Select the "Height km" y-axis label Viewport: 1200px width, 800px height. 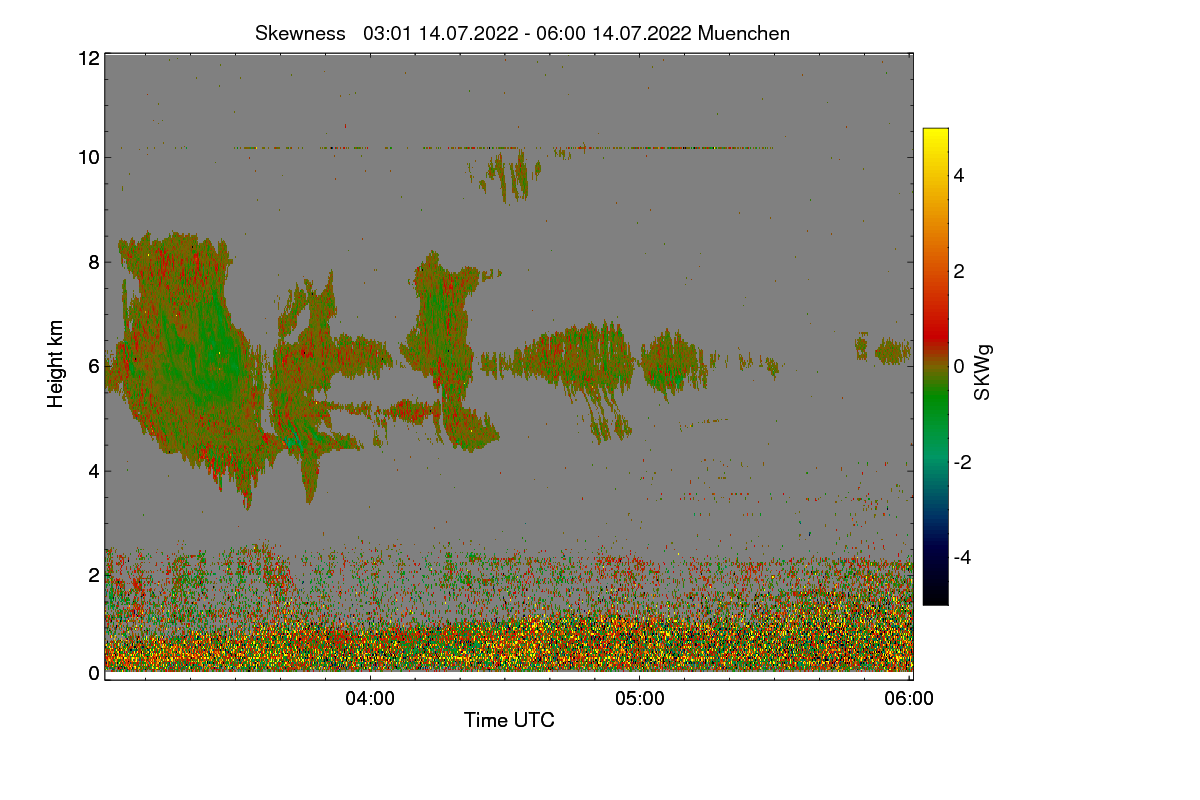[x=56, y=364]
